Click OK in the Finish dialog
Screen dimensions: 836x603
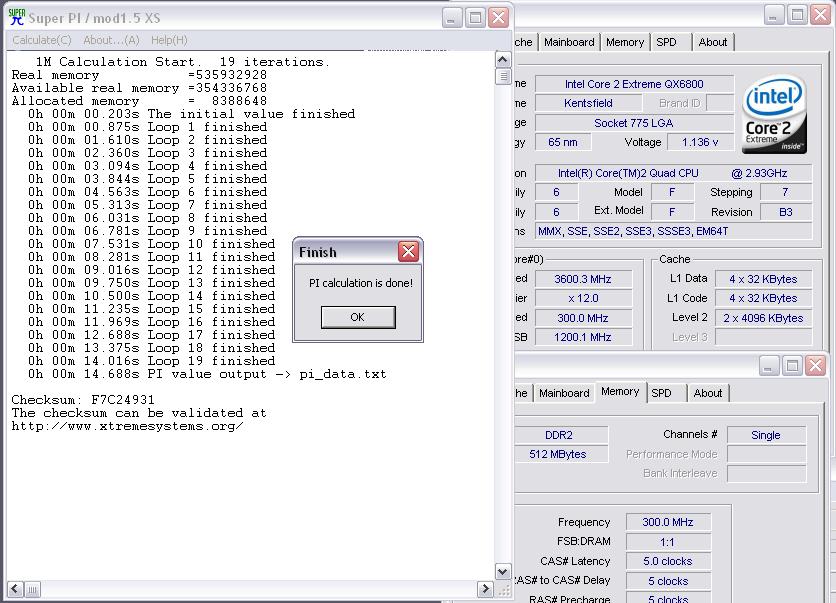tap(358, 317)
